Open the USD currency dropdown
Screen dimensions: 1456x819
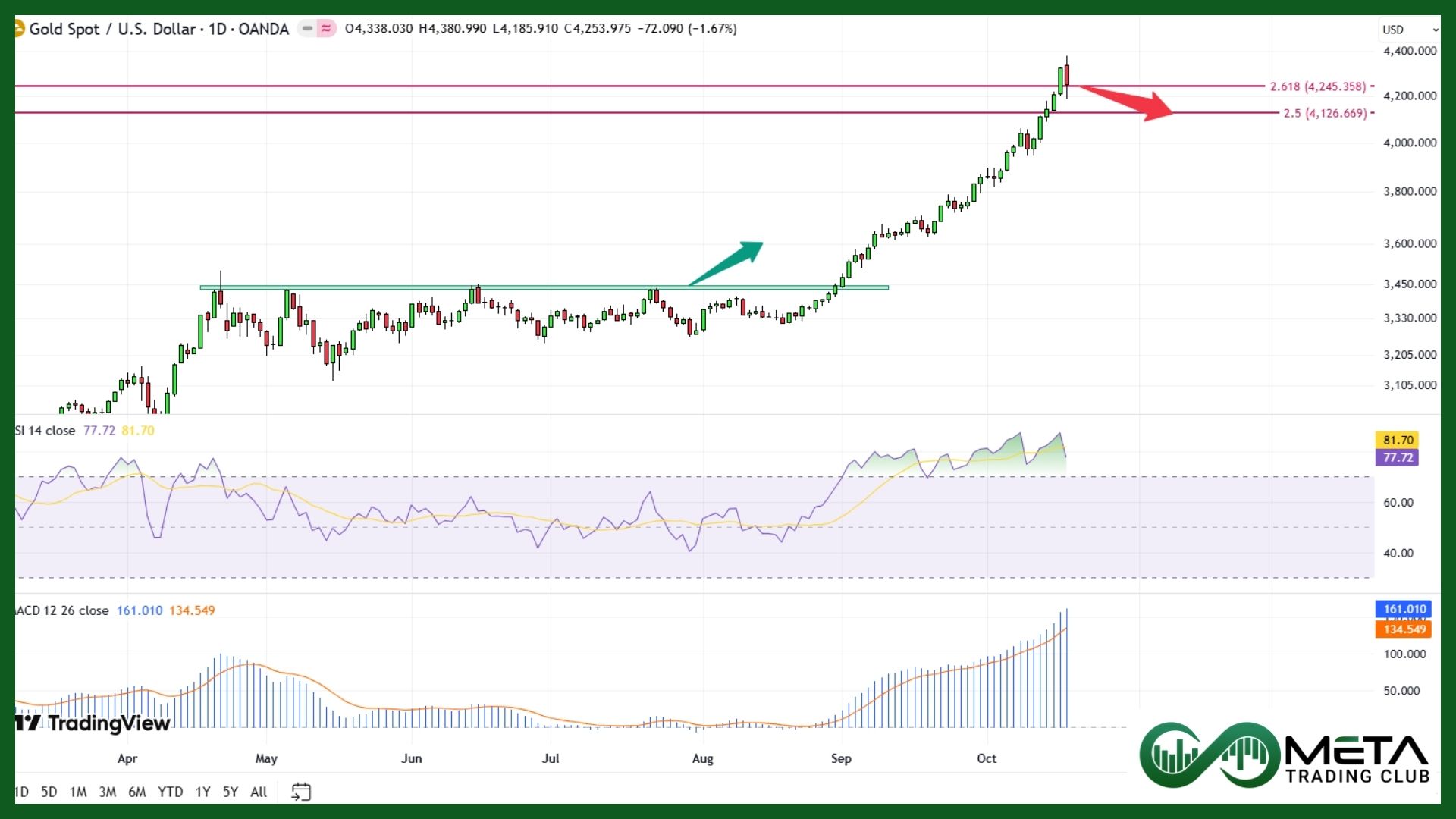(x=1410, y=30)
